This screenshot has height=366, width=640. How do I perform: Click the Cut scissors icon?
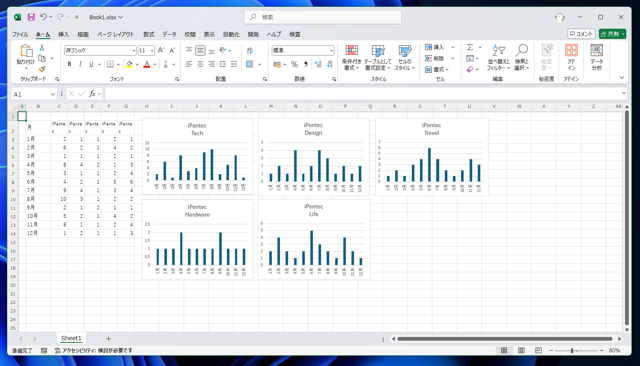click(x=42, y=48)
